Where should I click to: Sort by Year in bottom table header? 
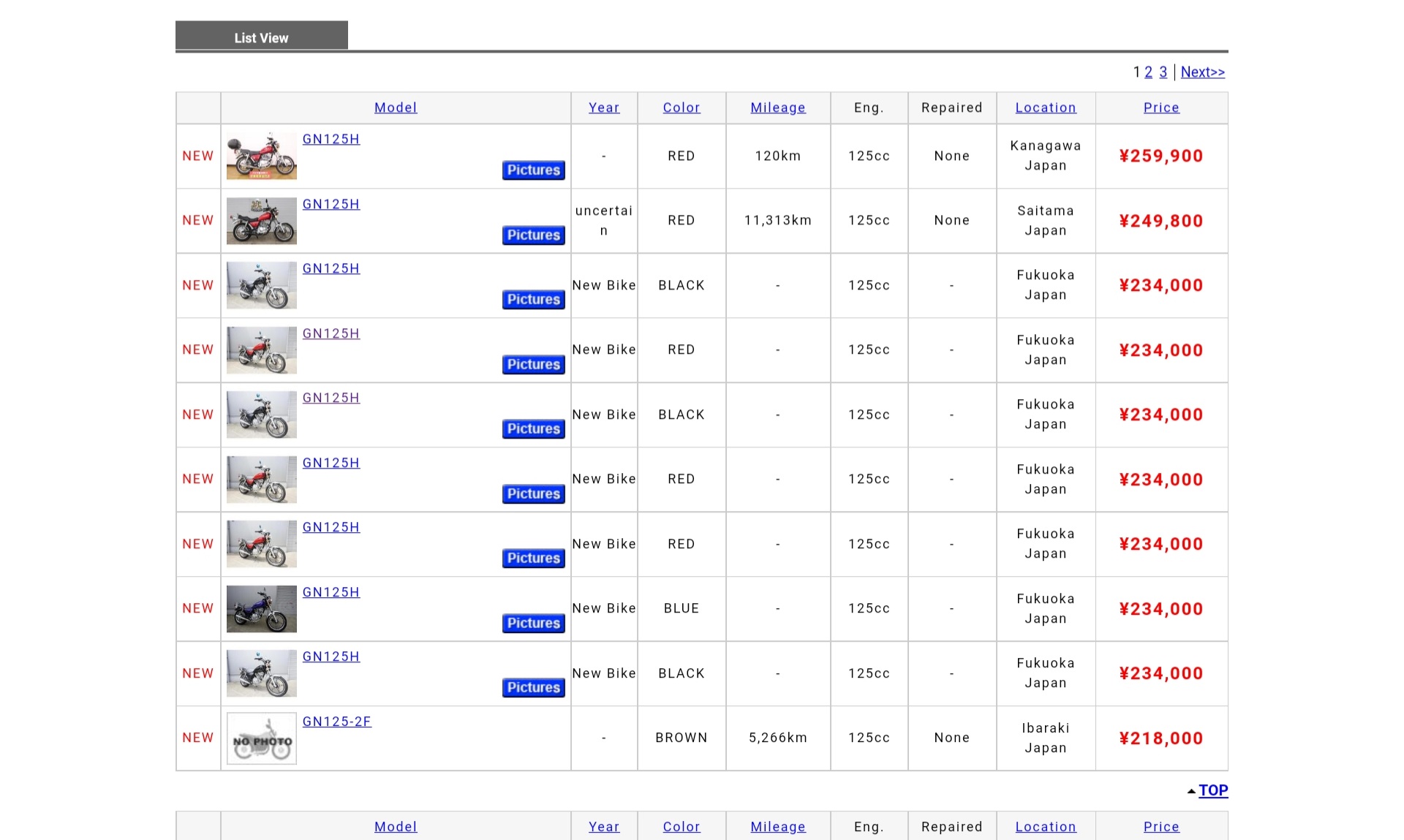pos(604,827)
